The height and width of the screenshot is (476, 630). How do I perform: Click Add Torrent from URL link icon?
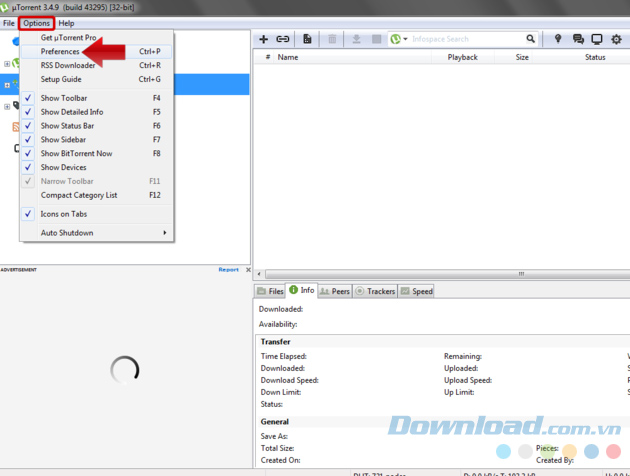pos(283,39)
